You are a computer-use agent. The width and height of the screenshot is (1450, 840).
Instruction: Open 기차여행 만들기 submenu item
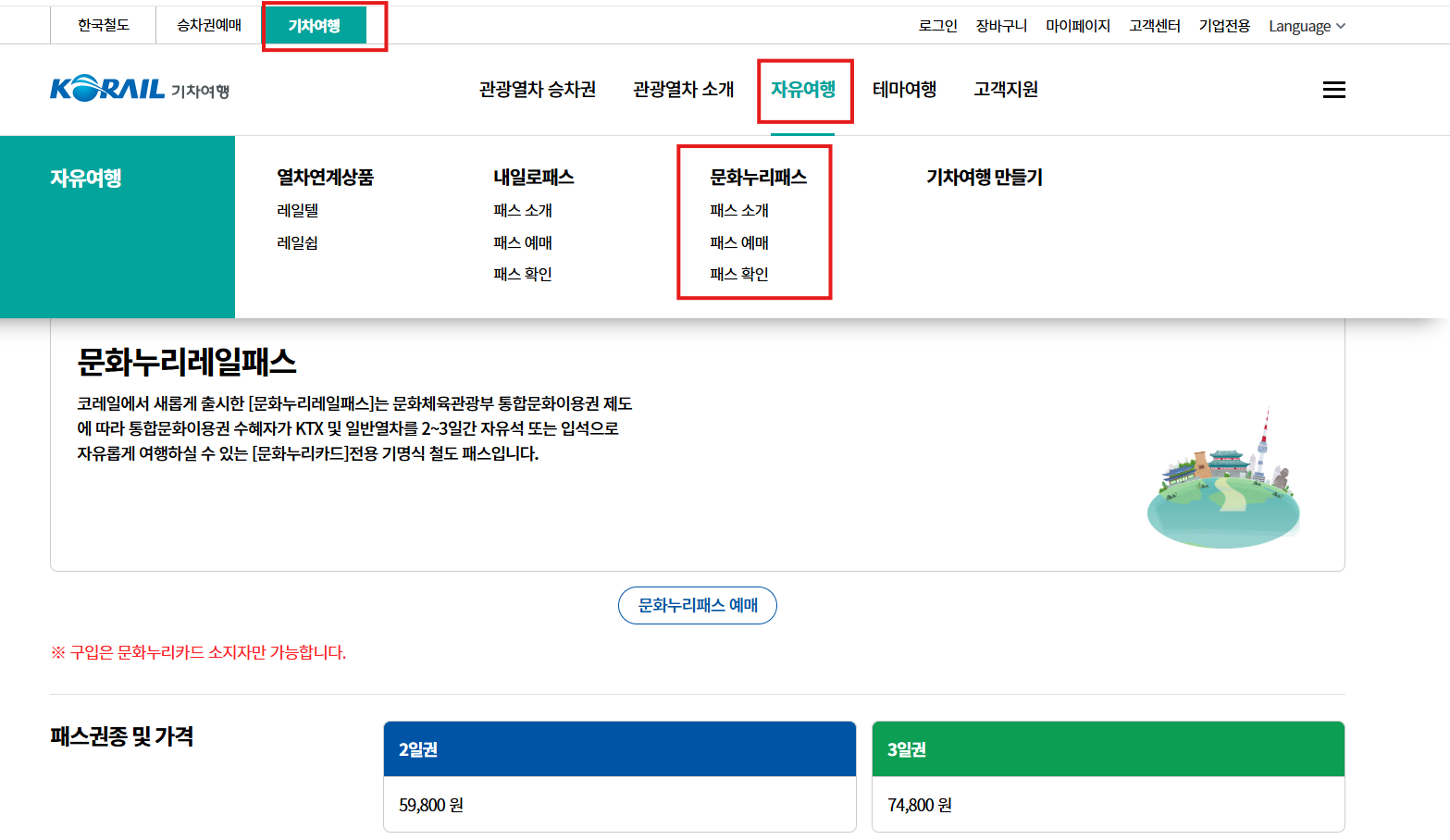pos(985,178)
